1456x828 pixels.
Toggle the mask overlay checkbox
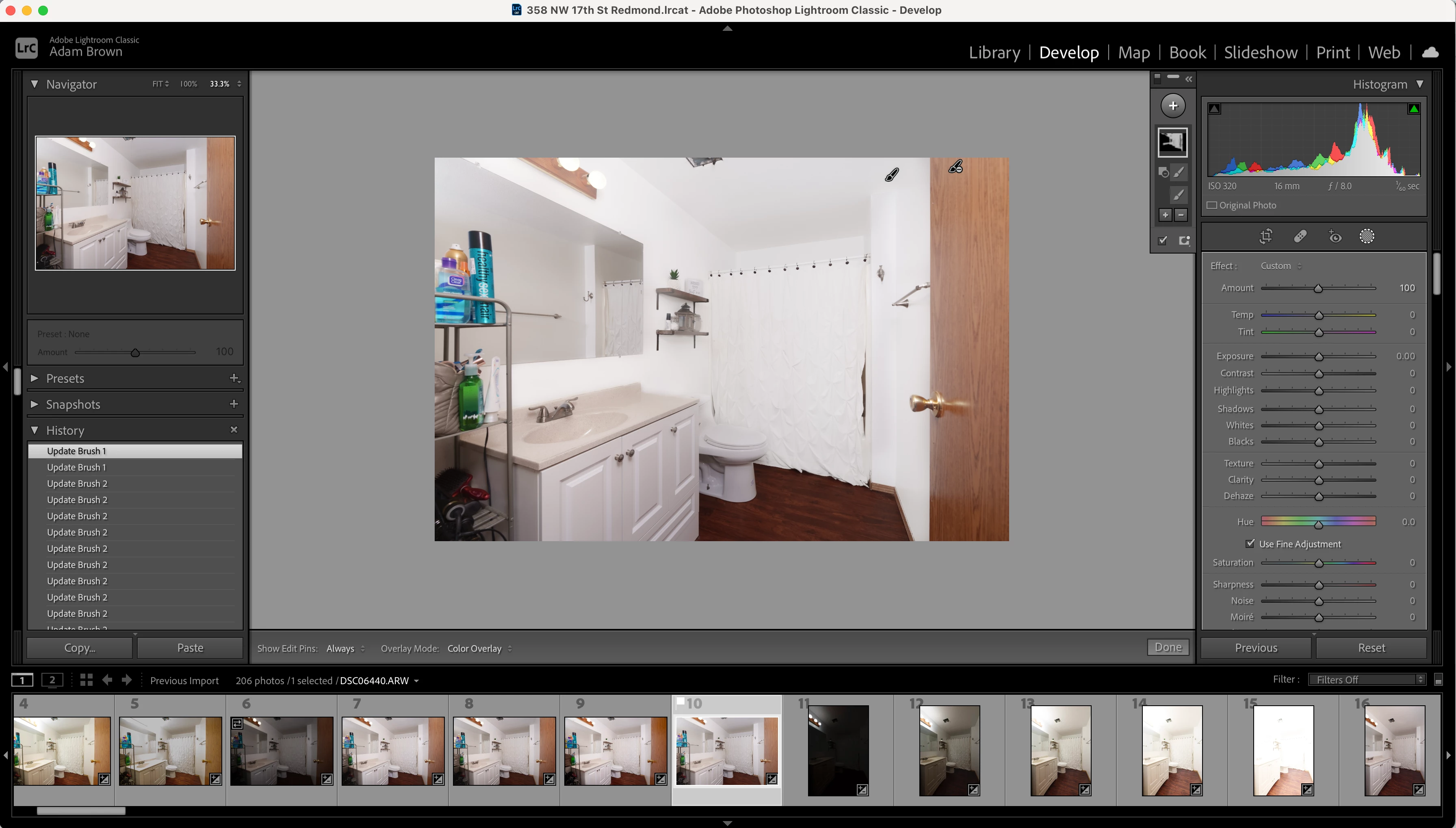[1163, 241]
